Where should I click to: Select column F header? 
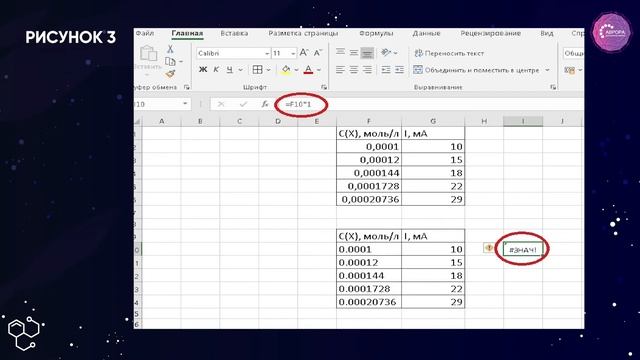[x=369, y=121]
